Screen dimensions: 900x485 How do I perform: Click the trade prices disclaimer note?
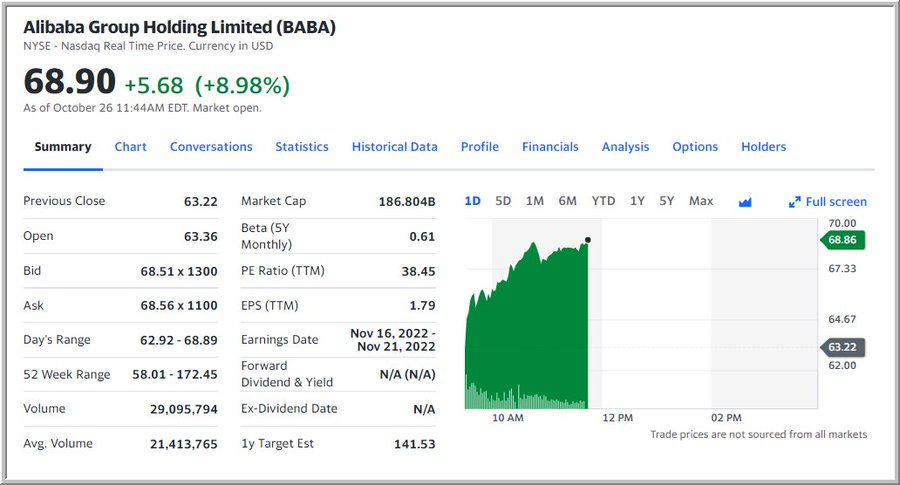759,434
